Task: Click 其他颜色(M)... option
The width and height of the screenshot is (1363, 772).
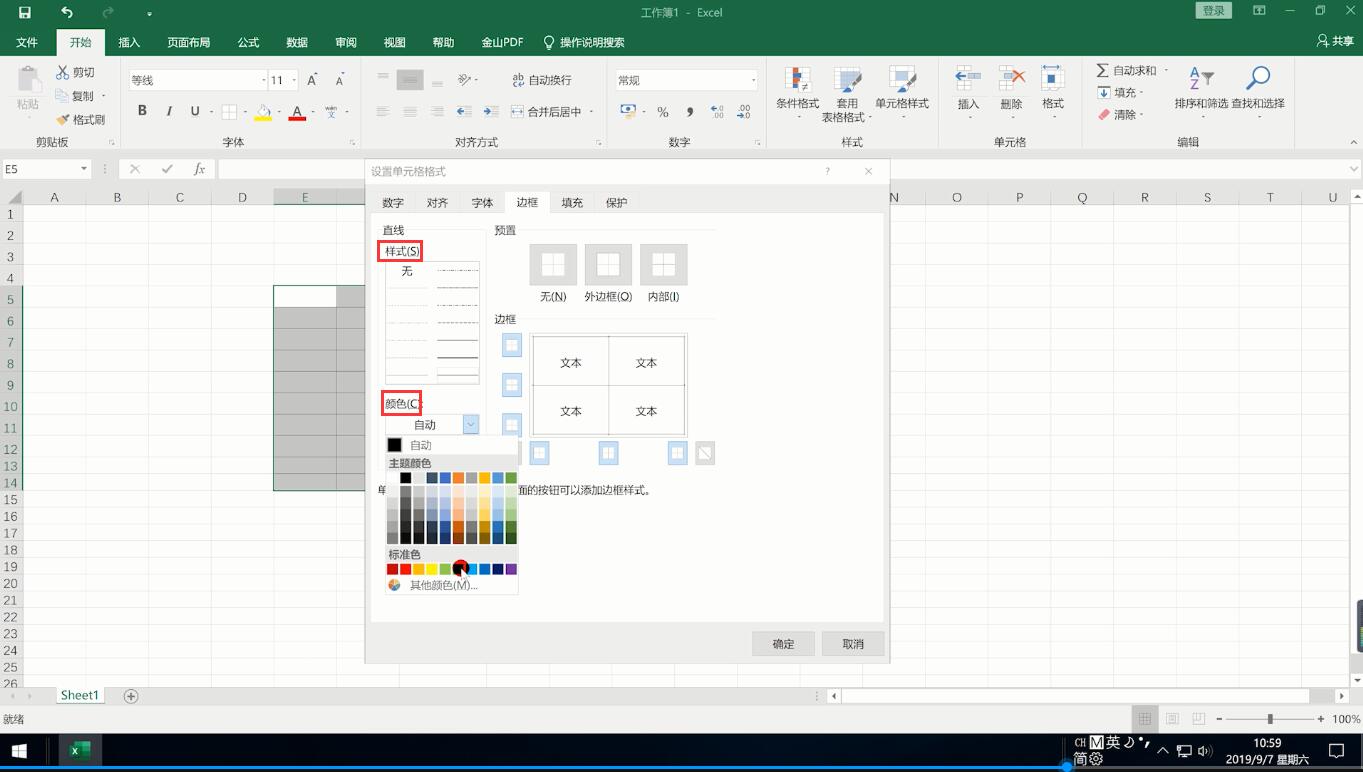Action: pos(443,585)
